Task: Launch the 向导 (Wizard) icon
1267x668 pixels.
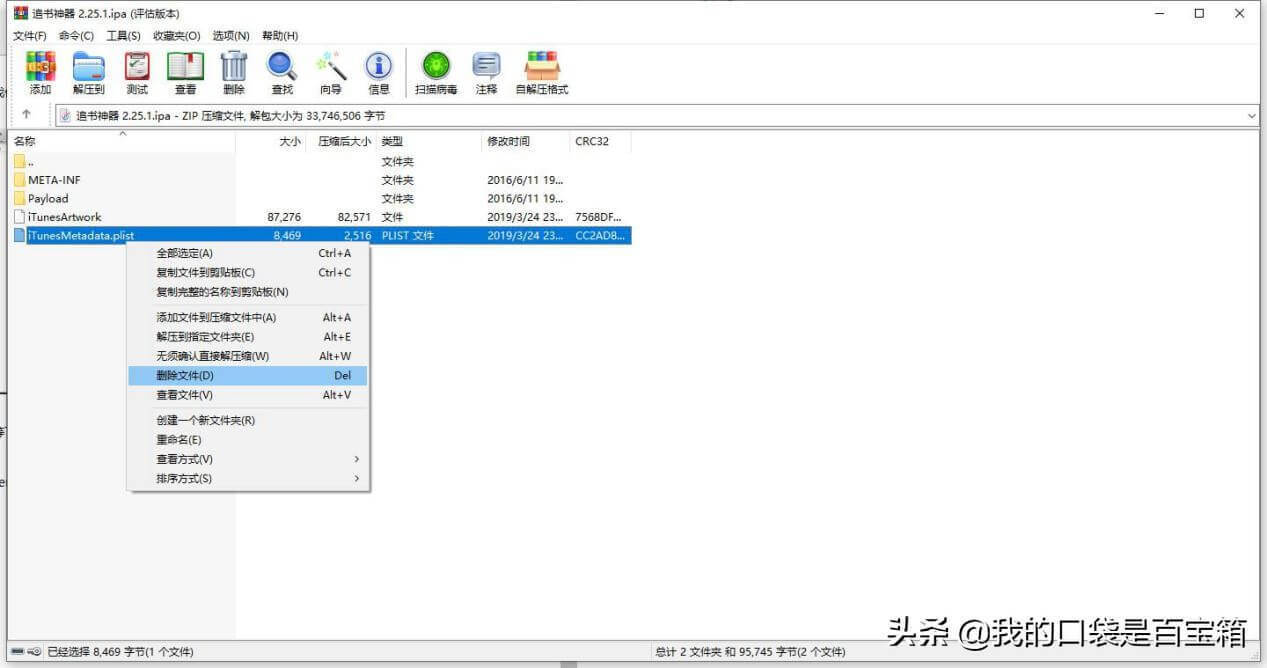Action: pyautogui.click(x=330, y=72)
